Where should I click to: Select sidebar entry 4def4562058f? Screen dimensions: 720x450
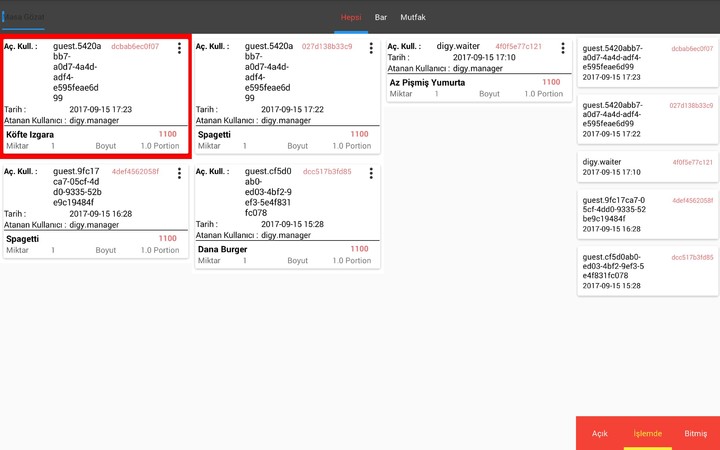647,213
